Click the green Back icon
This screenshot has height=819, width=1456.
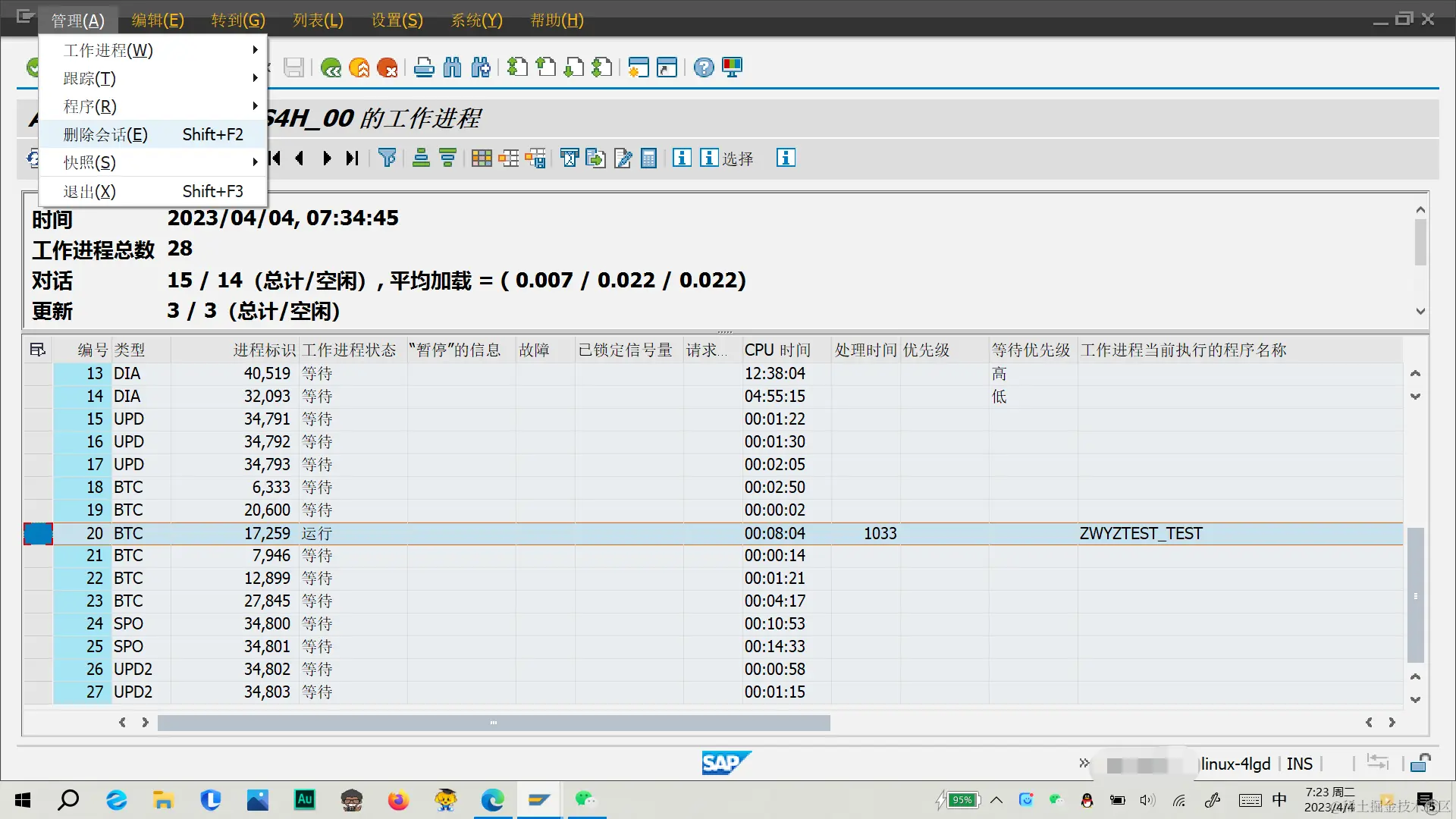[331, 67]
